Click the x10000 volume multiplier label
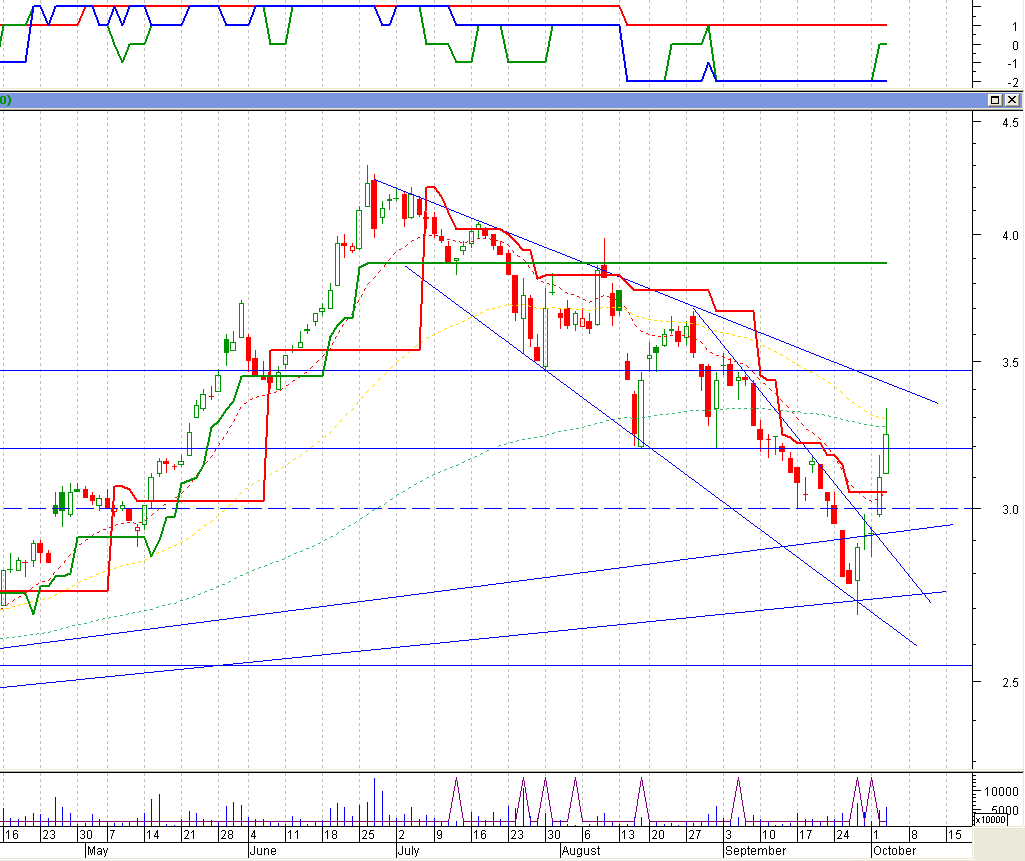The image size is (1025, 861). [990, 820]
